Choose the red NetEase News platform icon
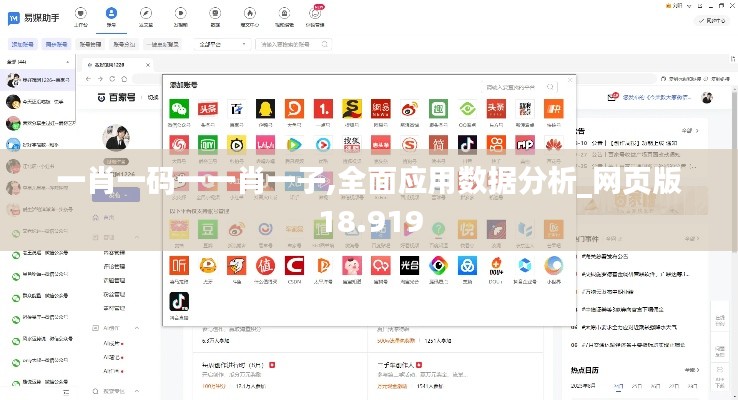The image size is (738, 400). (381, 109)
